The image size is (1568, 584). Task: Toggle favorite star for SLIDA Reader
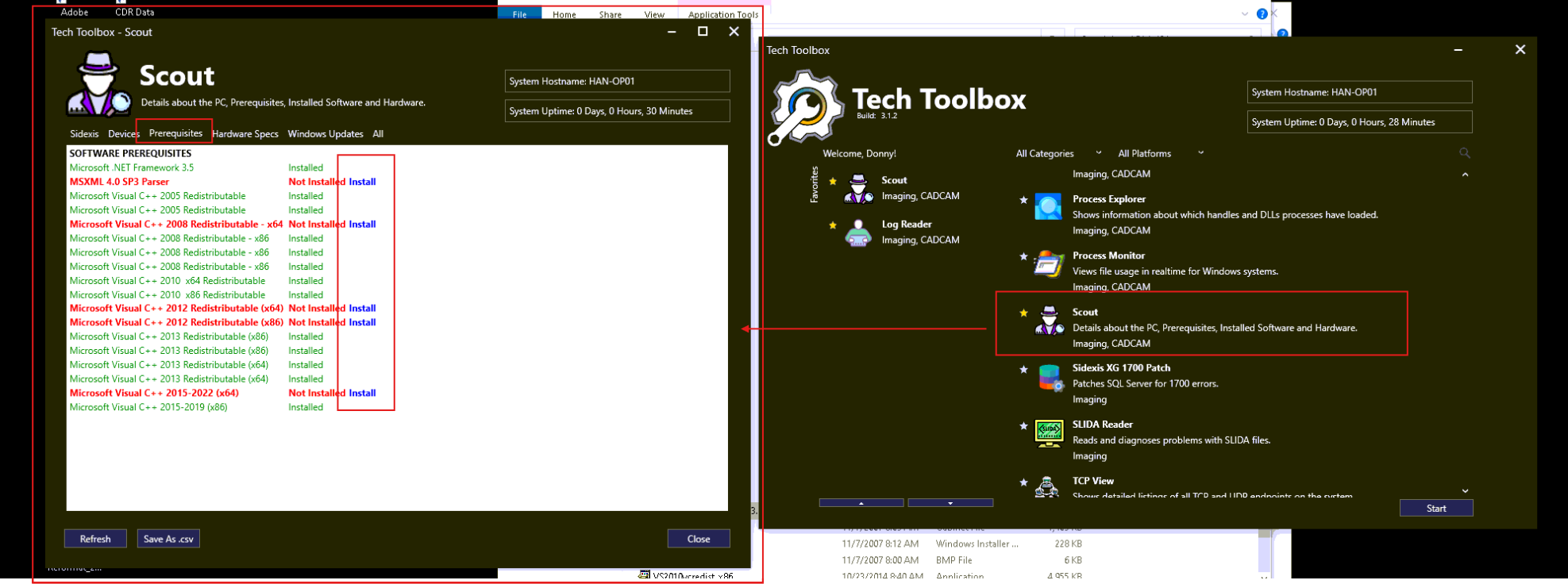[x=1023, y=426]
